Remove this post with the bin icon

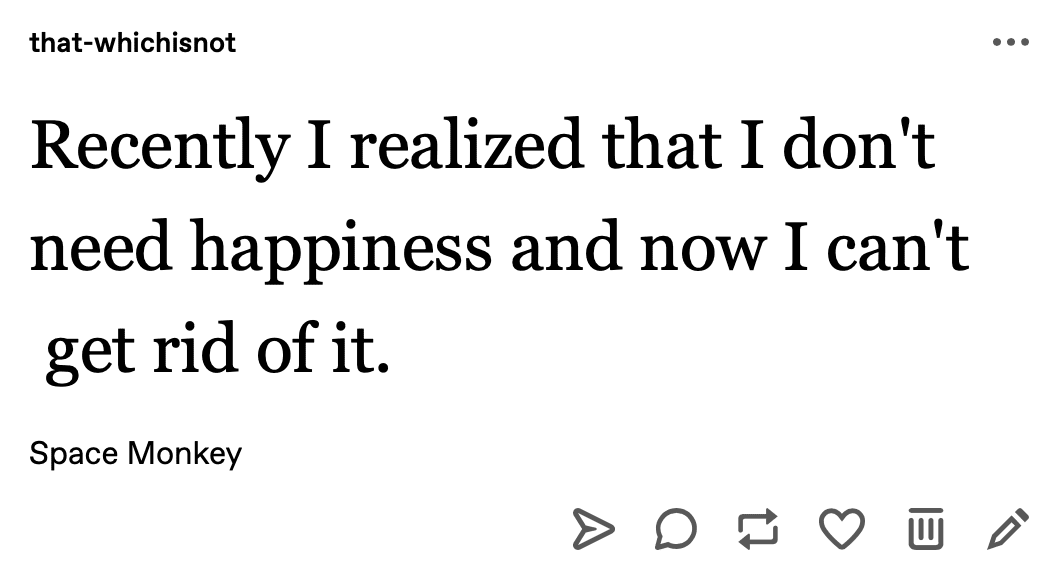click(926, 529)
